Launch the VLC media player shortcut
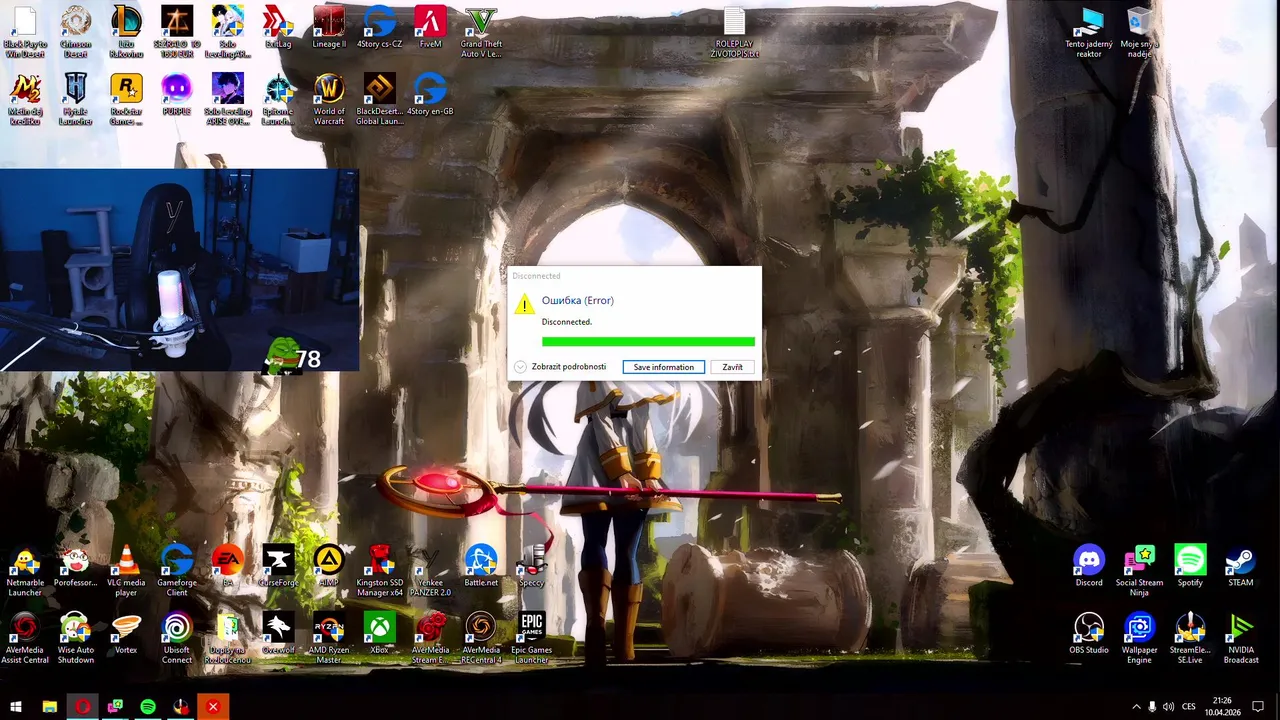The image size is (1280, 720). [126, 570]
